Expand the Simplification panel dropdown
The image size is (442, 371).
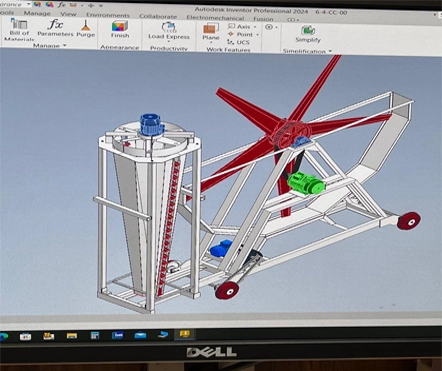pos(330,51)
